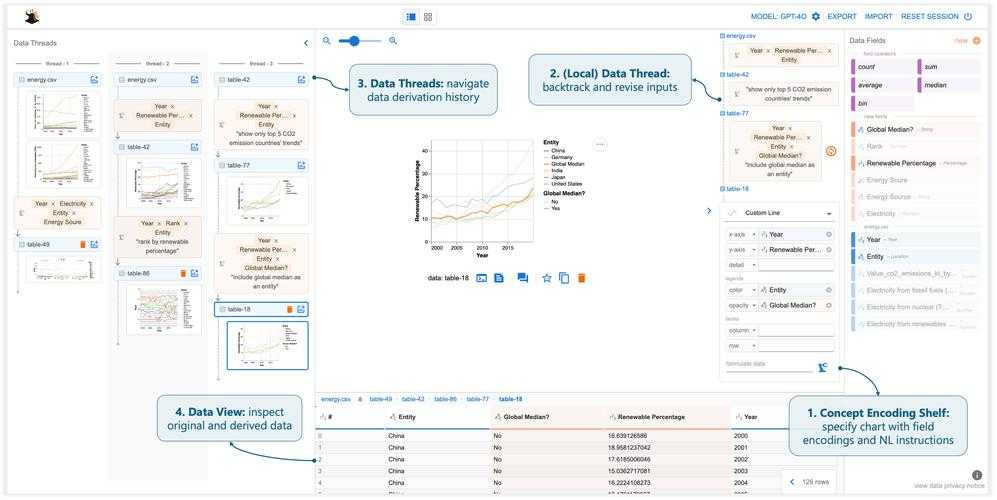Select energy.csv in data table breadcrumb
The image size is (997, 500).
[x=336, y=399]
